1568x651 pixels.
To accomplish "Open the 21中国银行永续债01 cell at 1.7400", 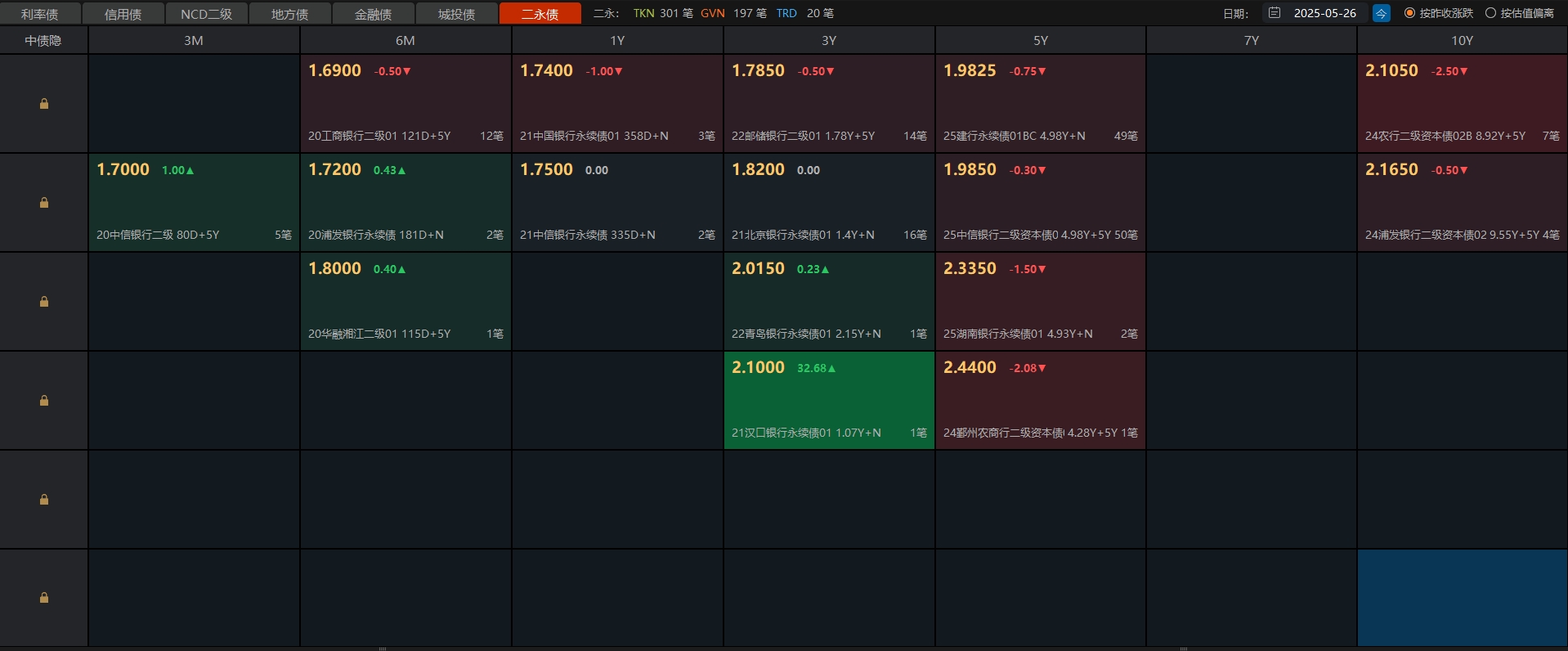I will coord(617,103).
